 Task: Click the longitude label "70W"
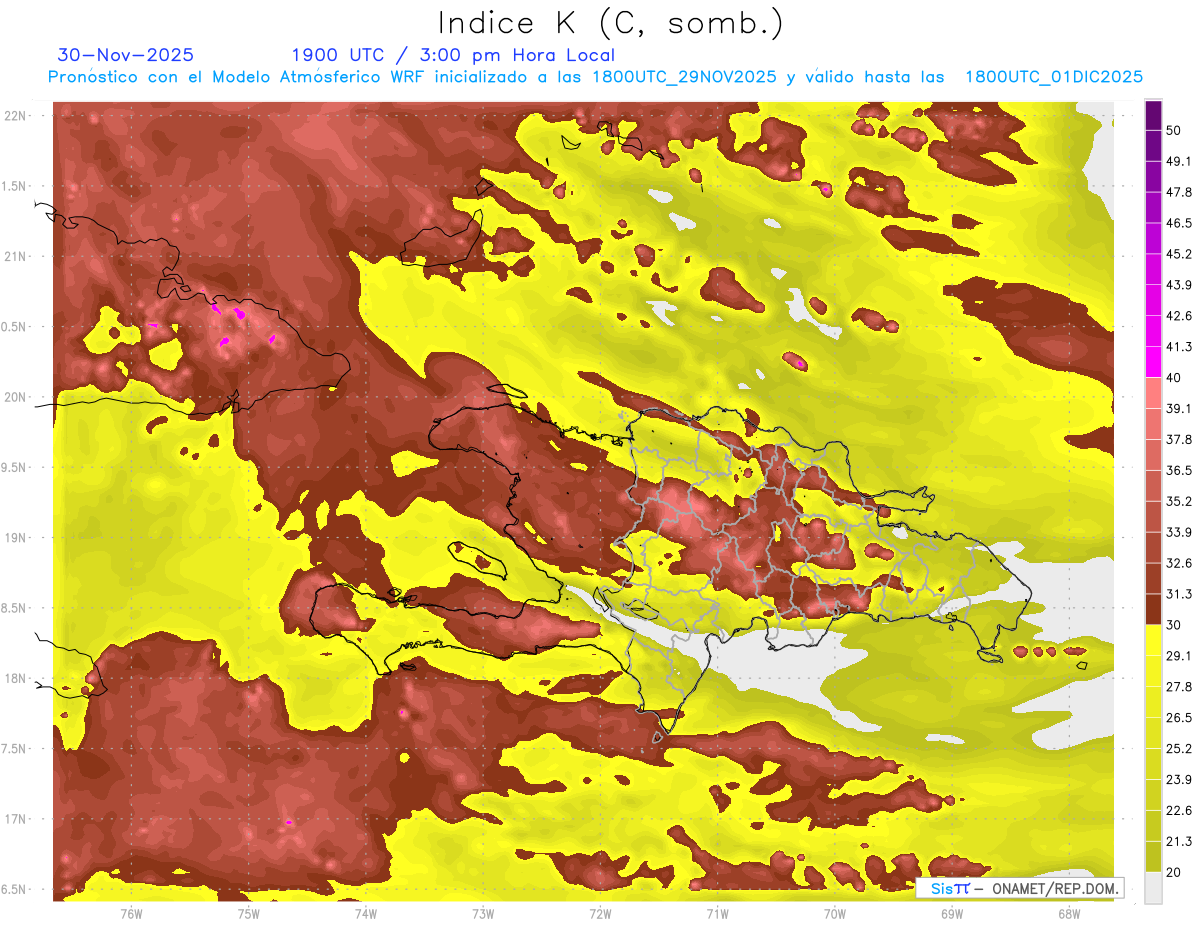click(x=834, y=914)
